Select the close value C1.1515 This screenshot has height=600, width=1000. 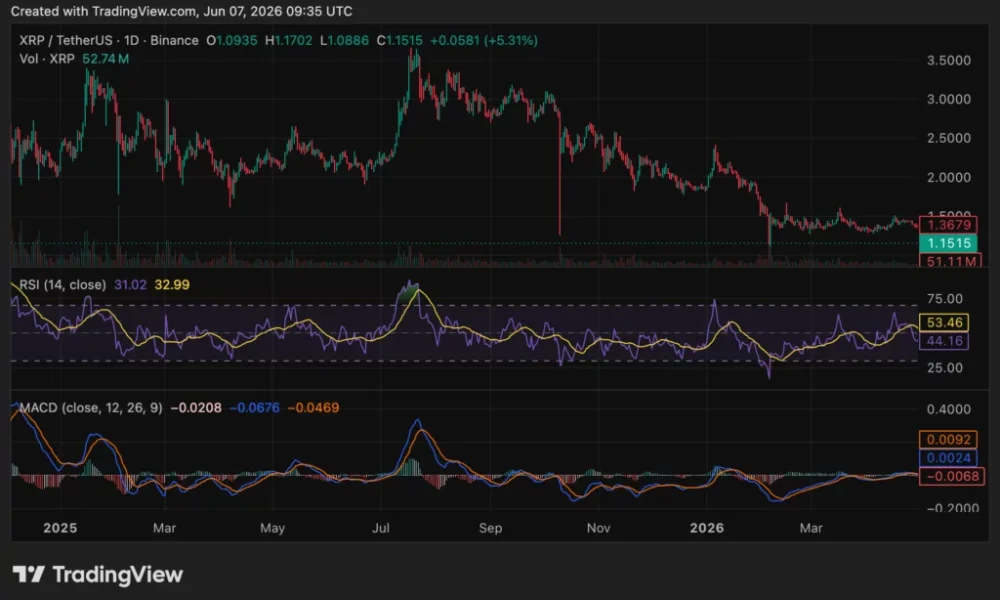click(x=399, y=40)
